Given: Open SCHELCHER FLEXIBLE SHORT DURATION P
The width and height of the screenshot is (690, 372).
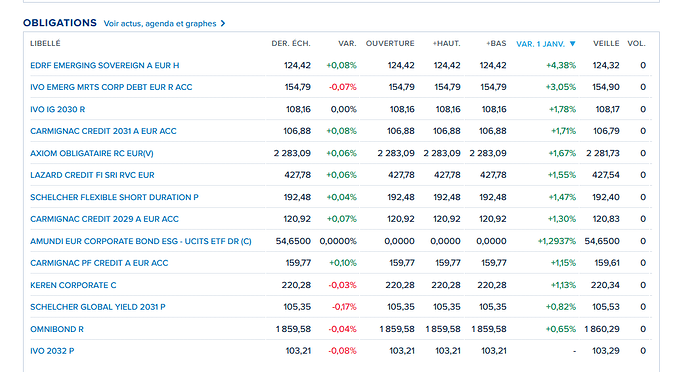Looking at the screenshot, I should (114, 197).
